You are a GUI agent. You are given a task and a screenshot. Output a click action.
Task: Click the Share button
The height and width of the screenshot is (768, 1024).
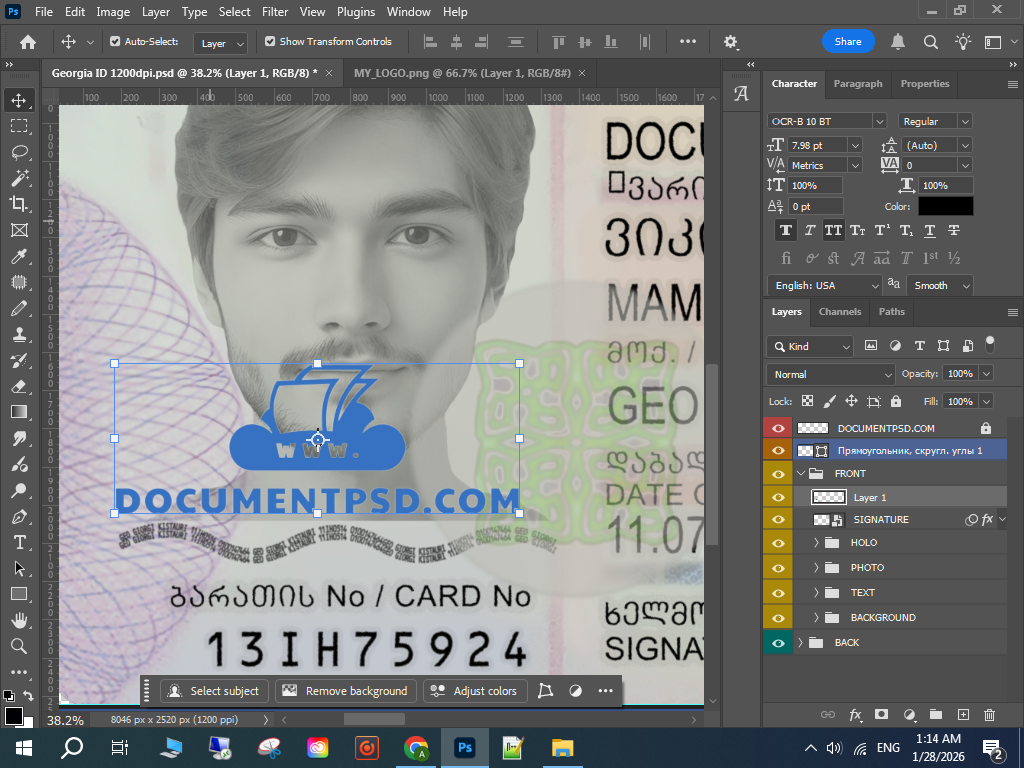tap(847, 42)
